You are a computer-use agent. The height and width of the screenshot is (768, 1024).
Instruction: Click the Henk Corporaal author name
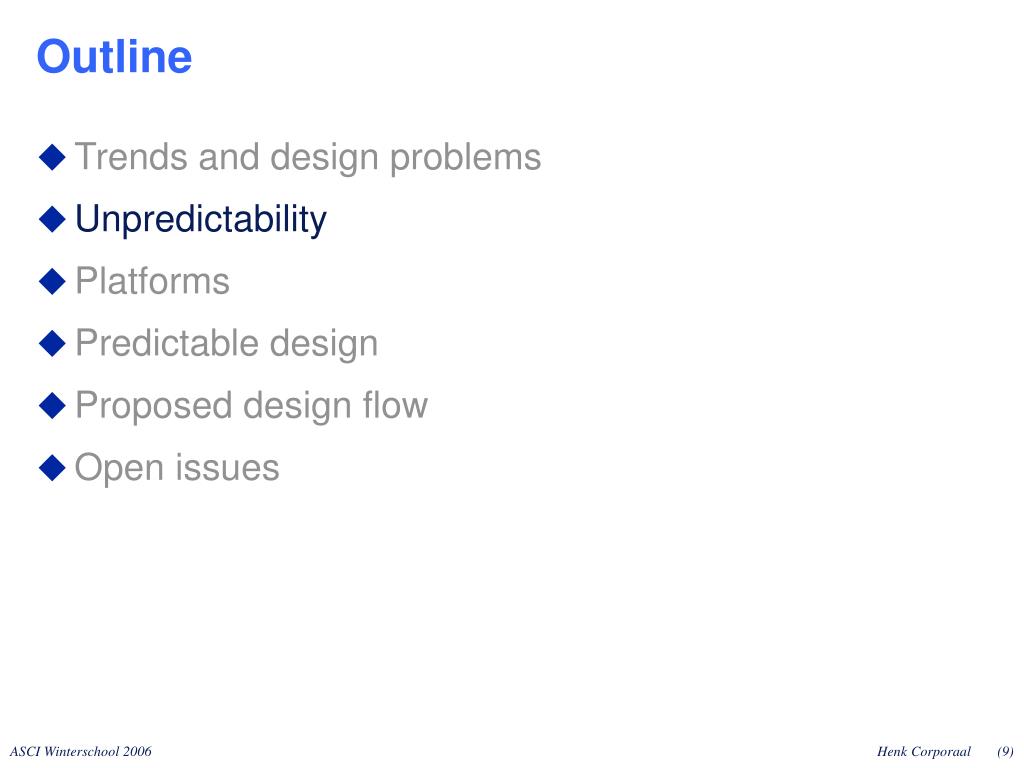click(923, 752)
